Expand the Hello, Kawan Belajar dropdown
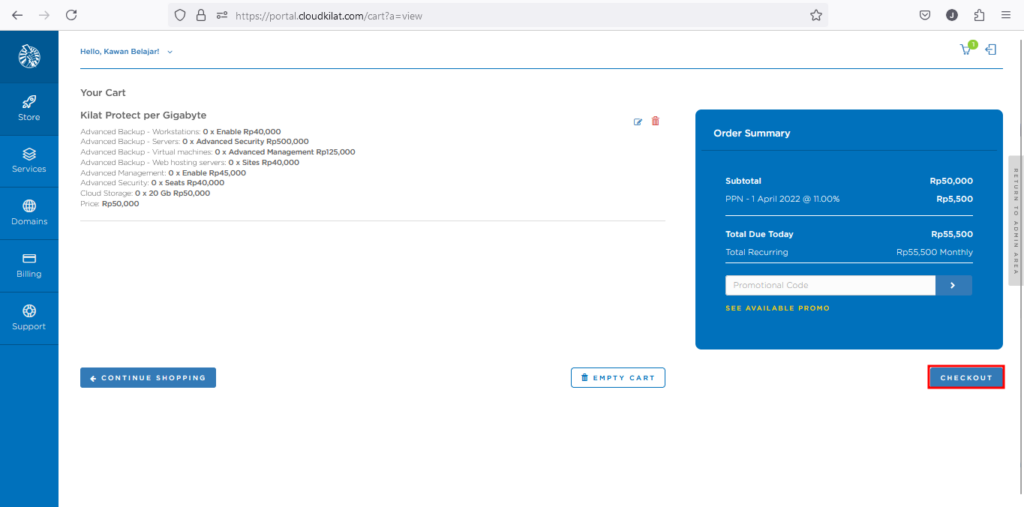The height and width of the screenshot is (507, 1024). (126, 51)
